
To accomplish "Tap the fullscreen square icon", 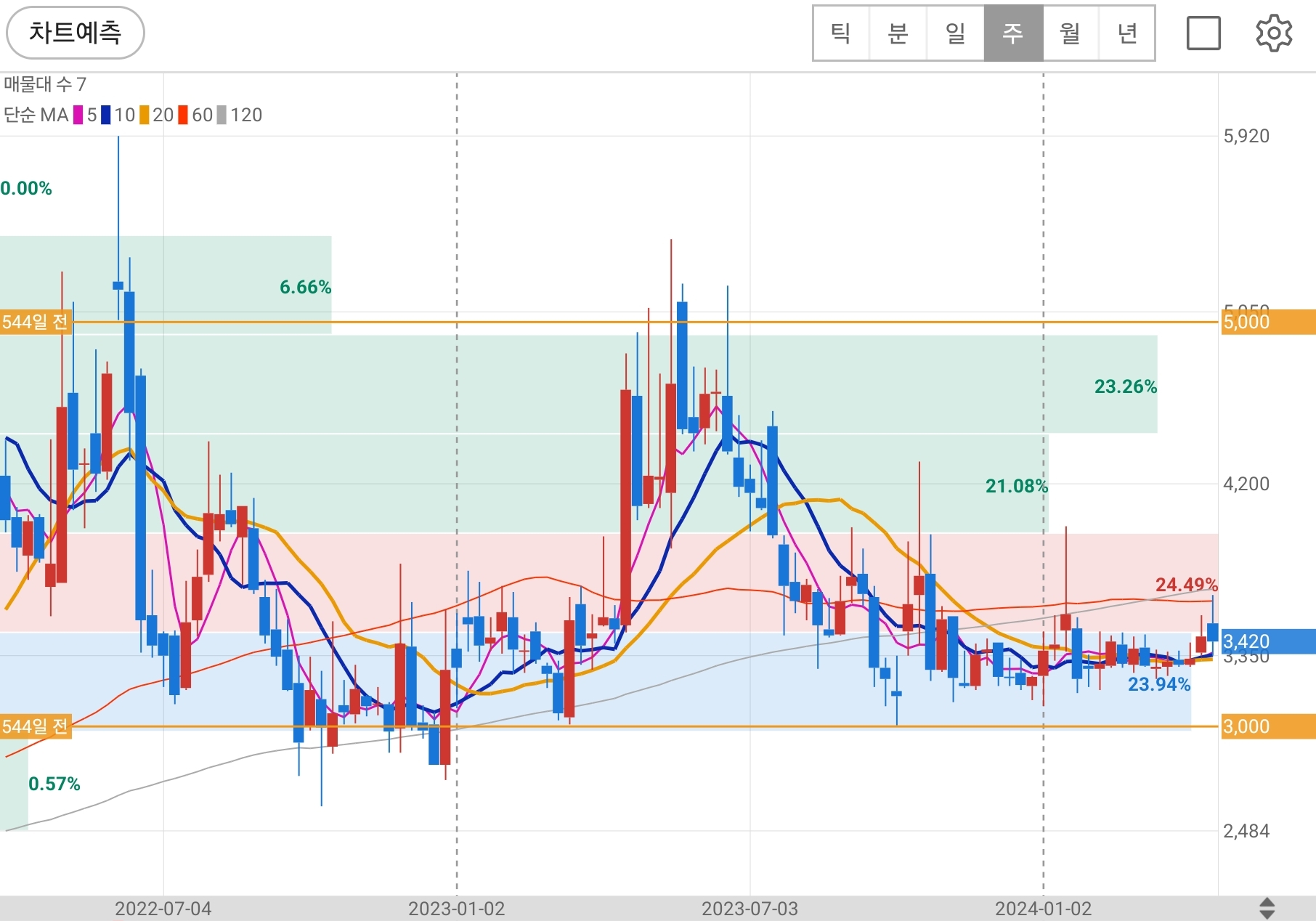I will [1203, 33].
